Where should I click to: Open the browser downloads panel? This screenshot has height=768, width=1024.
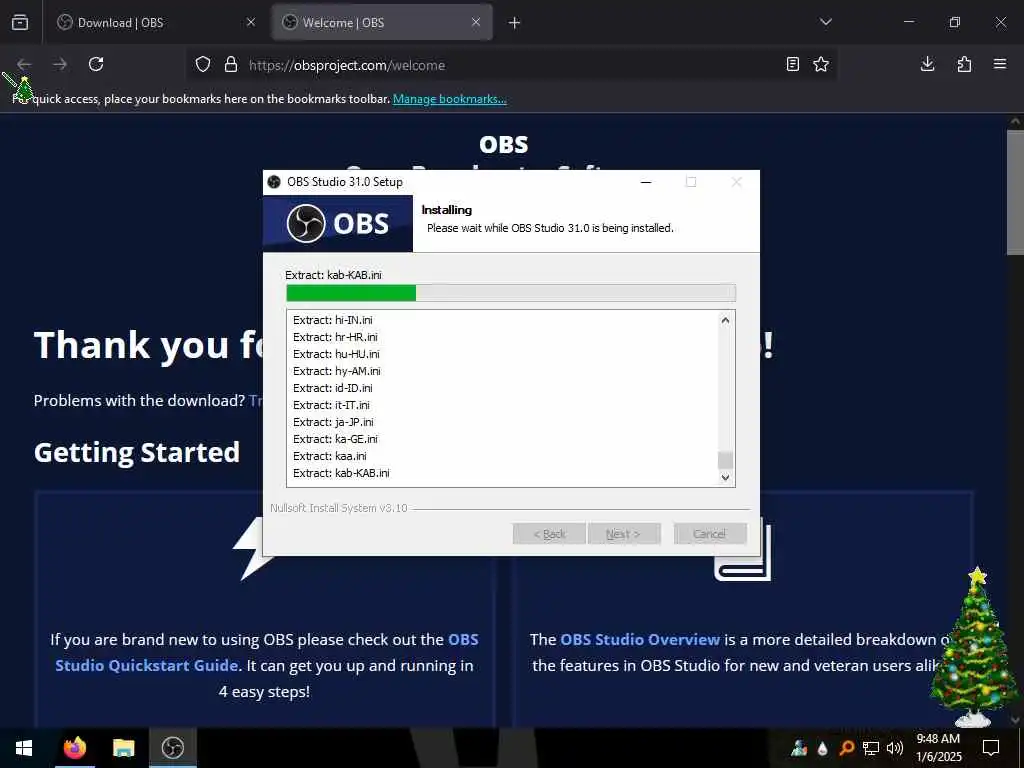[927, 64]
